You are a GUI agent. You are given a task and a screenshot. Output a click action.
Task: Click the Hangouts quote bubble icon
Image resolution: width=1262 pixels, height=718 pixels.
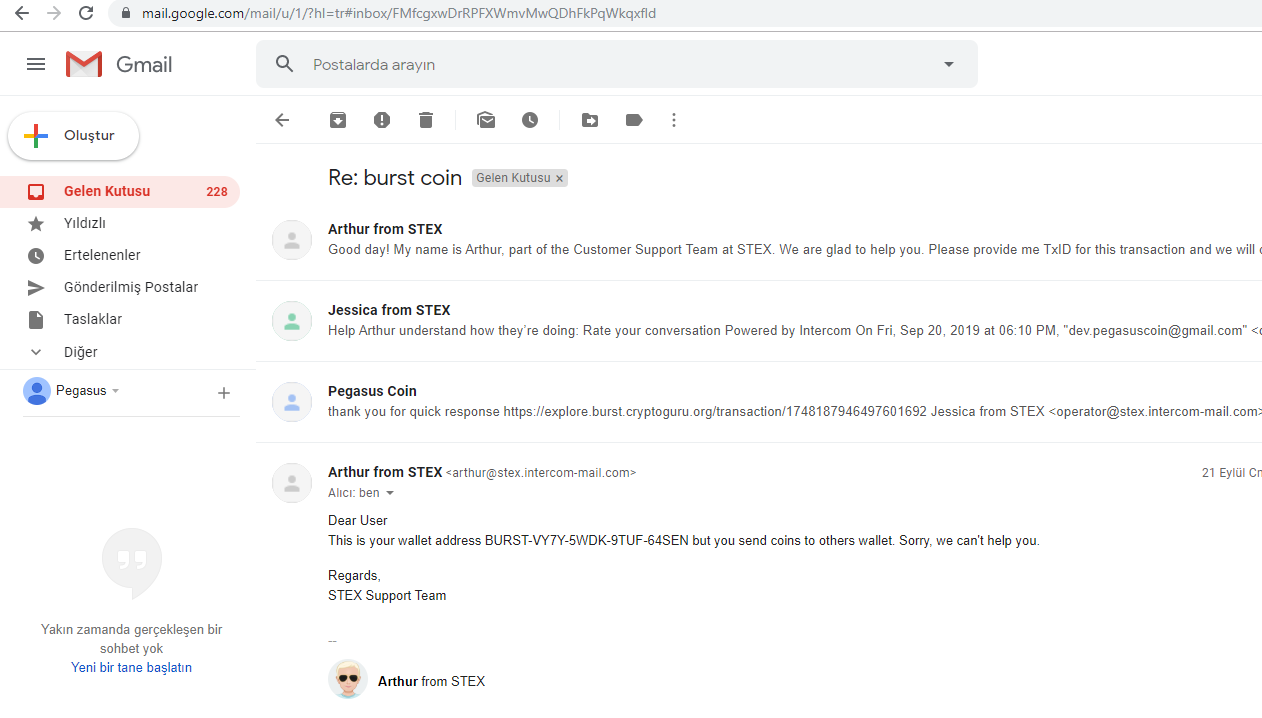pos(131,563)
